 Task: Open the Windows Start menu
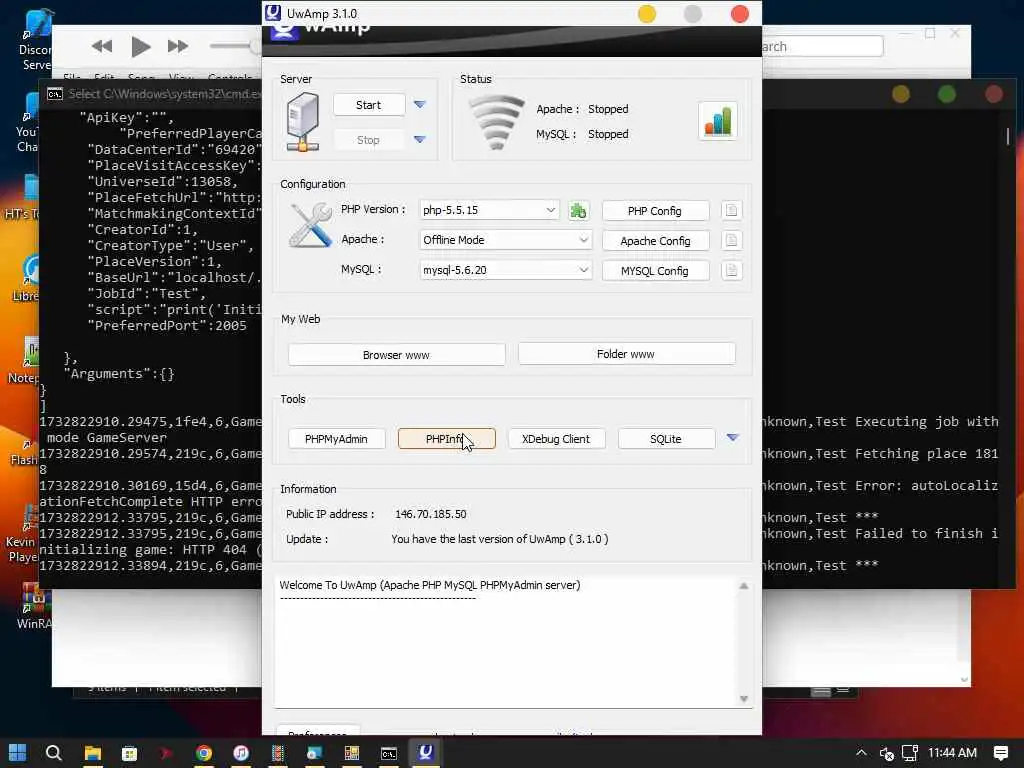coord(18,753)
